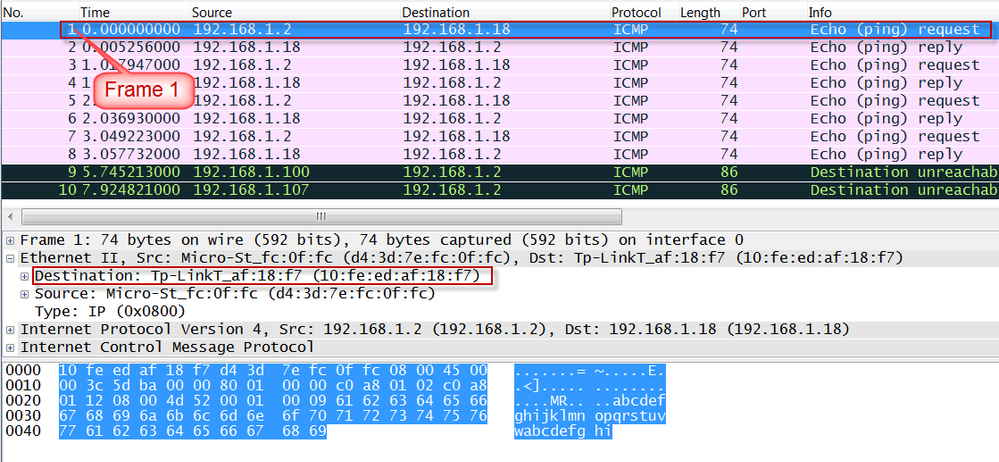The image size is (999, 462).
Task: Sort packets by the Source column header
Action: coord(294,12)
